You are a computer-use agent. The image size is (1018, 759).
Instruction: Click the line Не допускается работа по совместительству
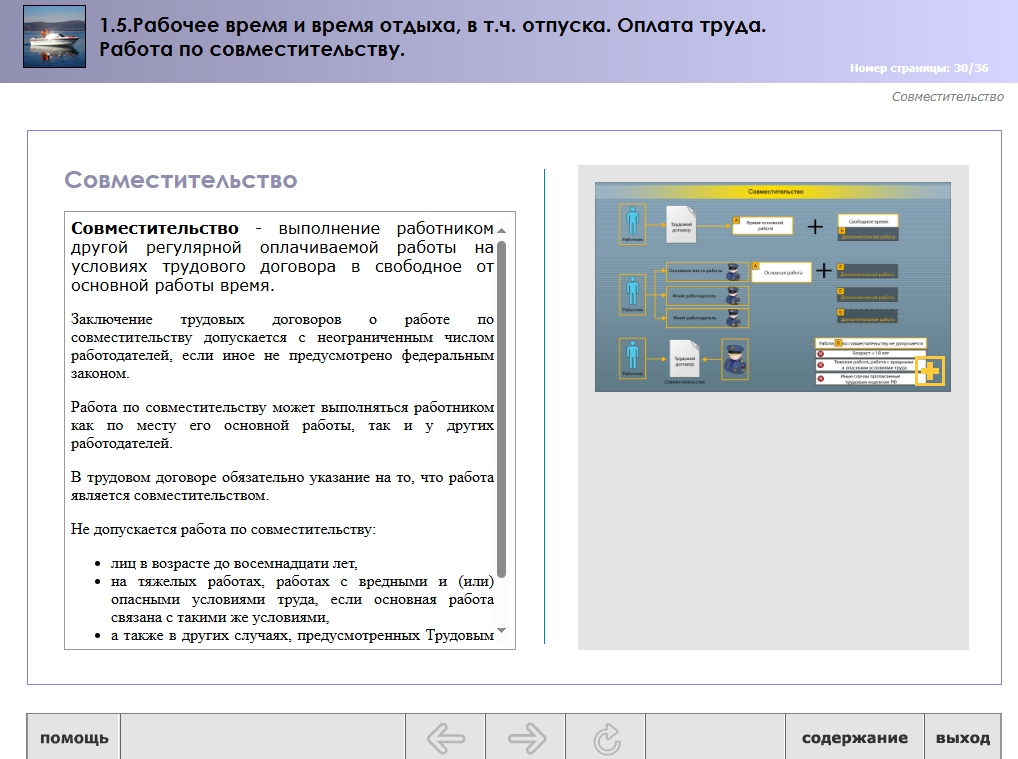(x=223, y=529)
